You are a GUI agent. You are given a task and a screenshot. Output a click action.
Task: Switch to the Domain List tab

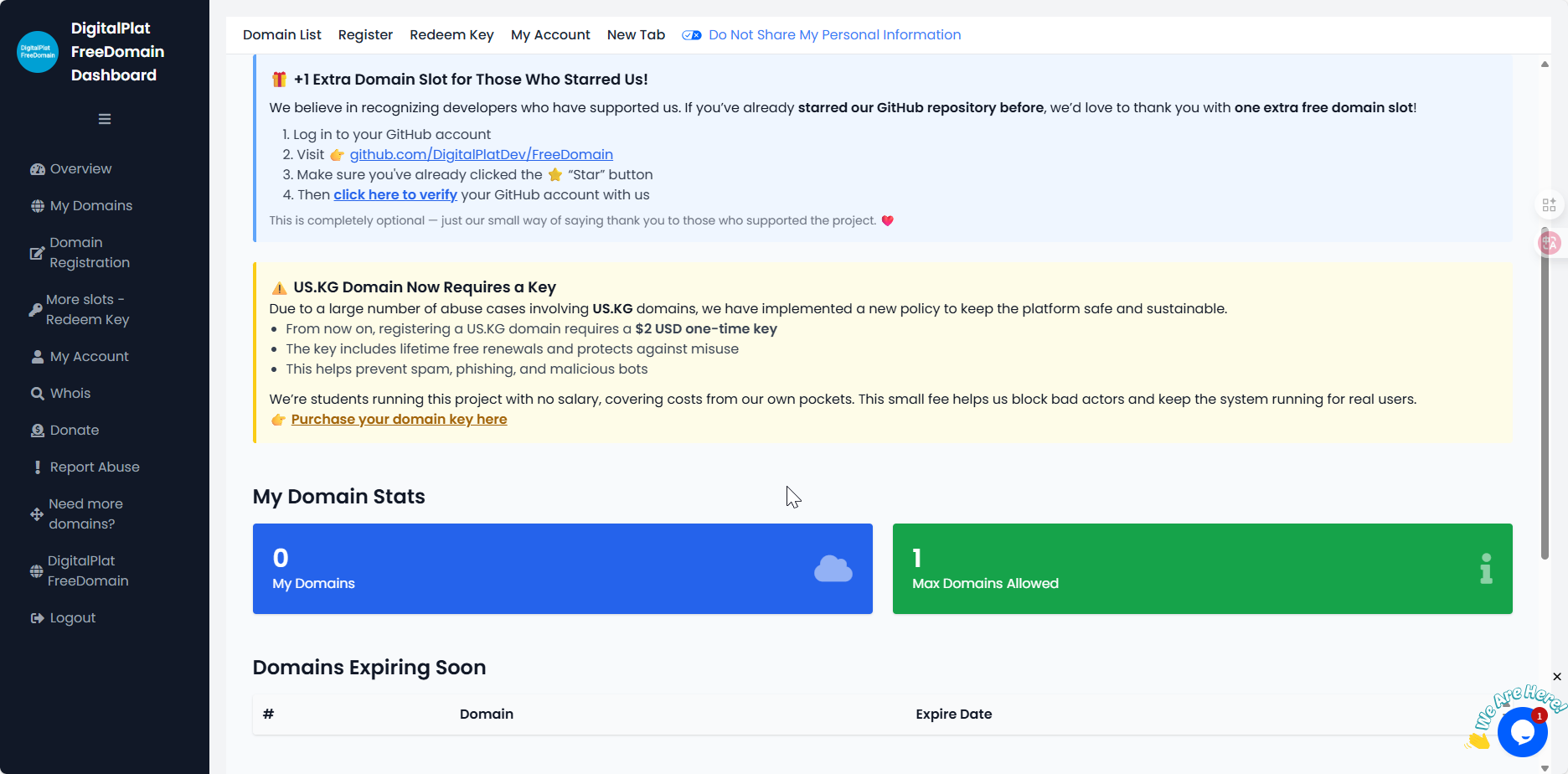point(282,34)
